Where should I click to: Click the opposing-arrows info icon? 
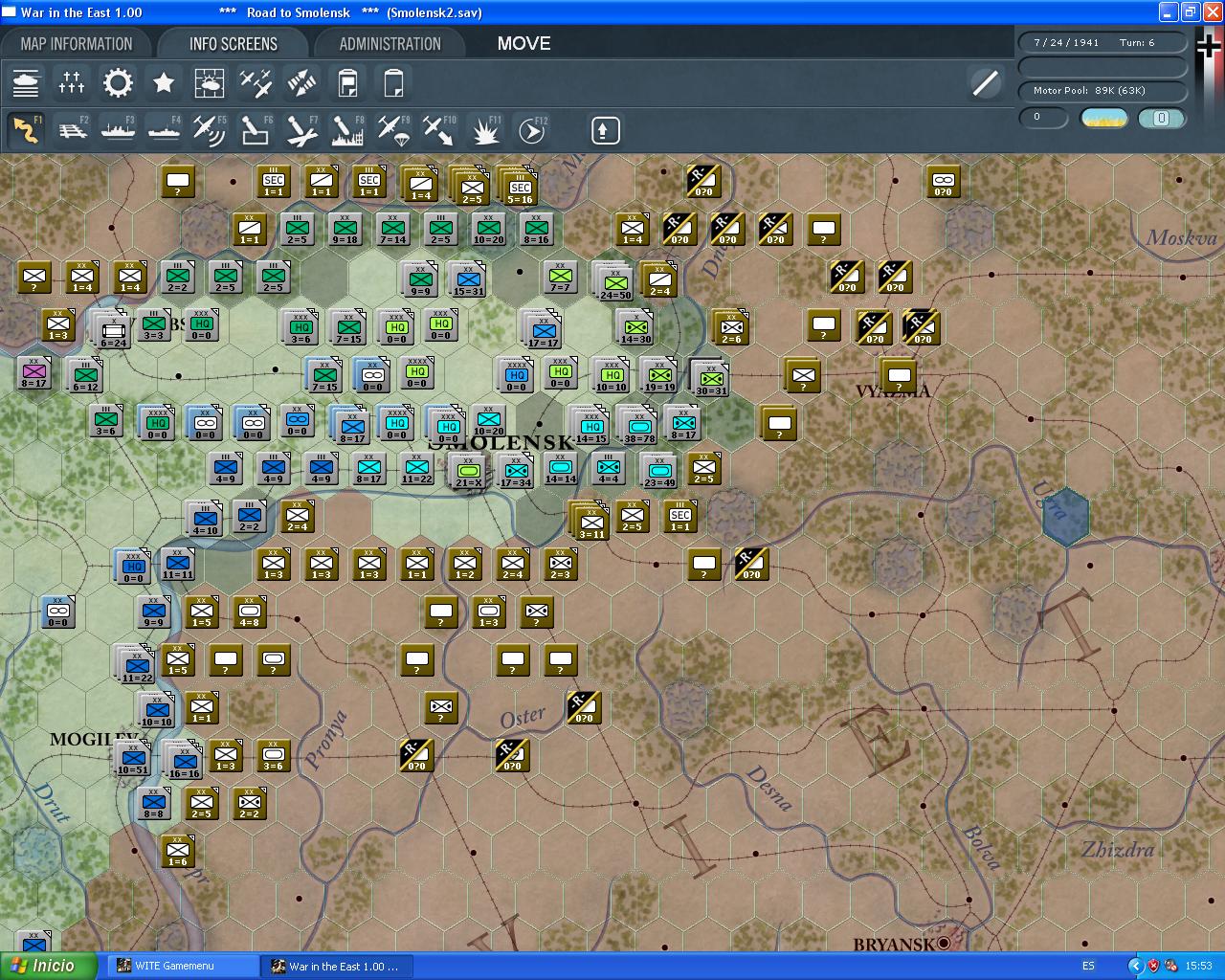pyautogui.click(x=301, y=83)
